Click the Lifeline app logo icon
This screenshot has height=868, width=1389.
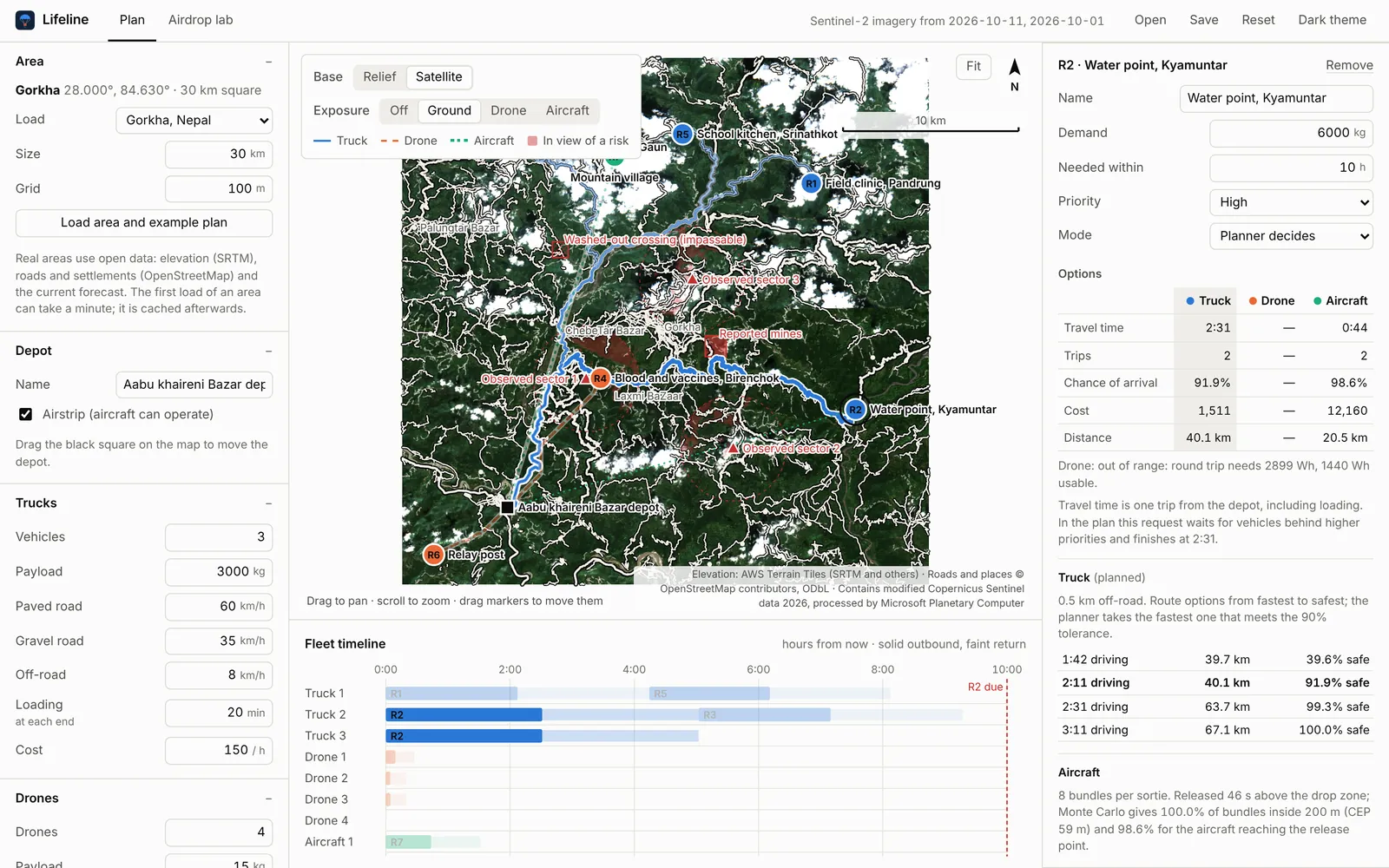(x=25, y=20)
